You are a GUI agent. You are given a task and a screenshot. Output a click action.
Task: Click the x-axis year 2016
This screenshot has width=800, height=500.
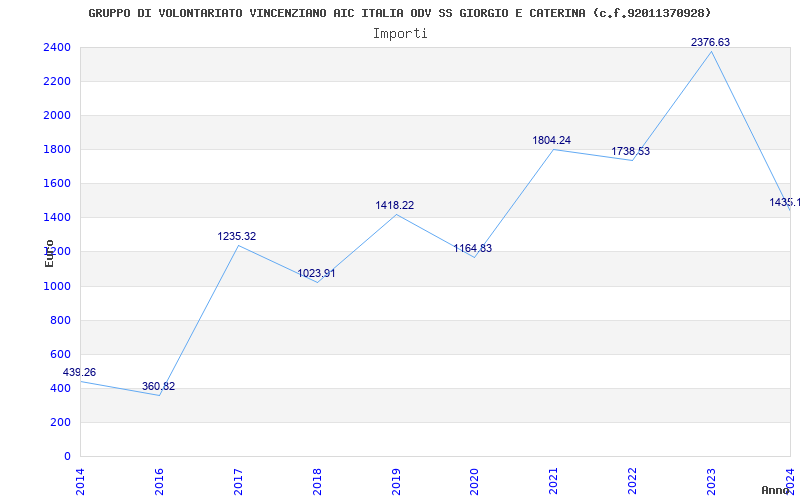coord(159,481)
